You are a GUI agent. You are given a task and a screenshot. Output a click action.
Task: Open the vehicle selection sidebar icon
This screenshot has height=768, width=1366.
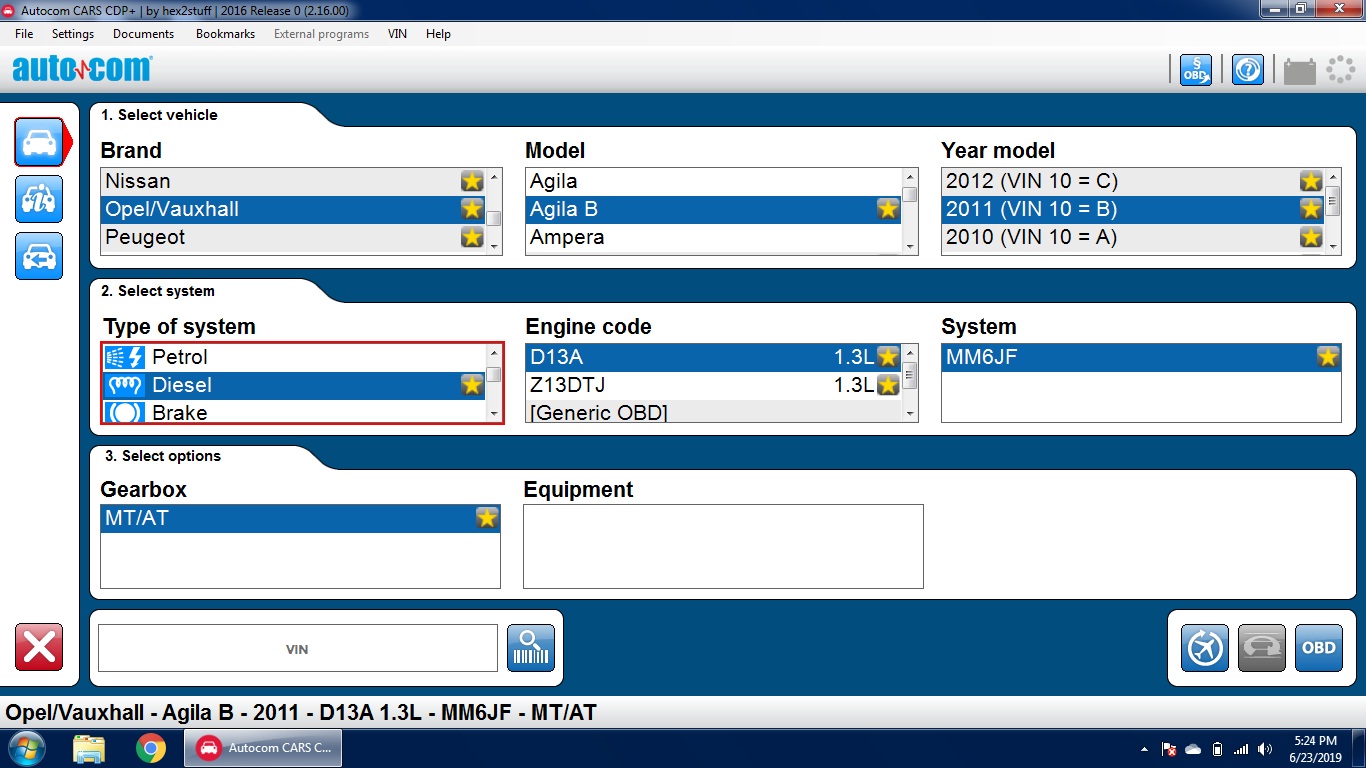39,142
